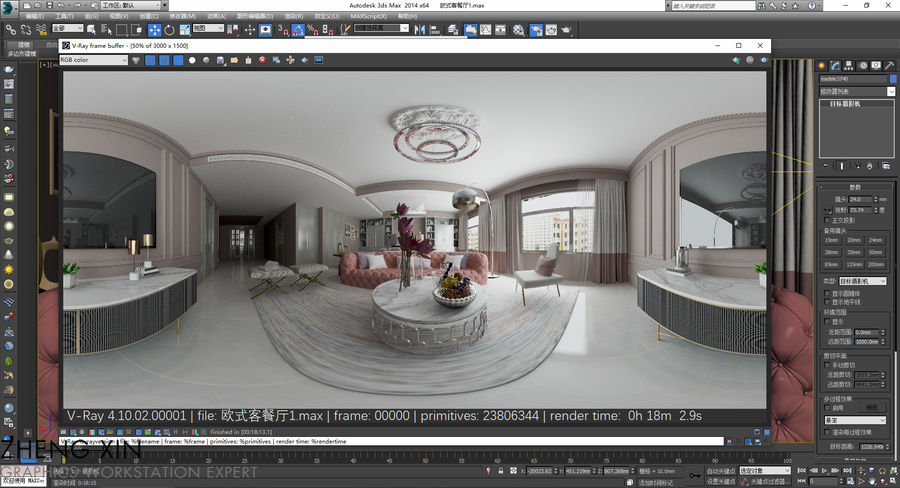Open the modifier list dropdown
This screenshot has height=488, width=900.
tap(856, 92)
